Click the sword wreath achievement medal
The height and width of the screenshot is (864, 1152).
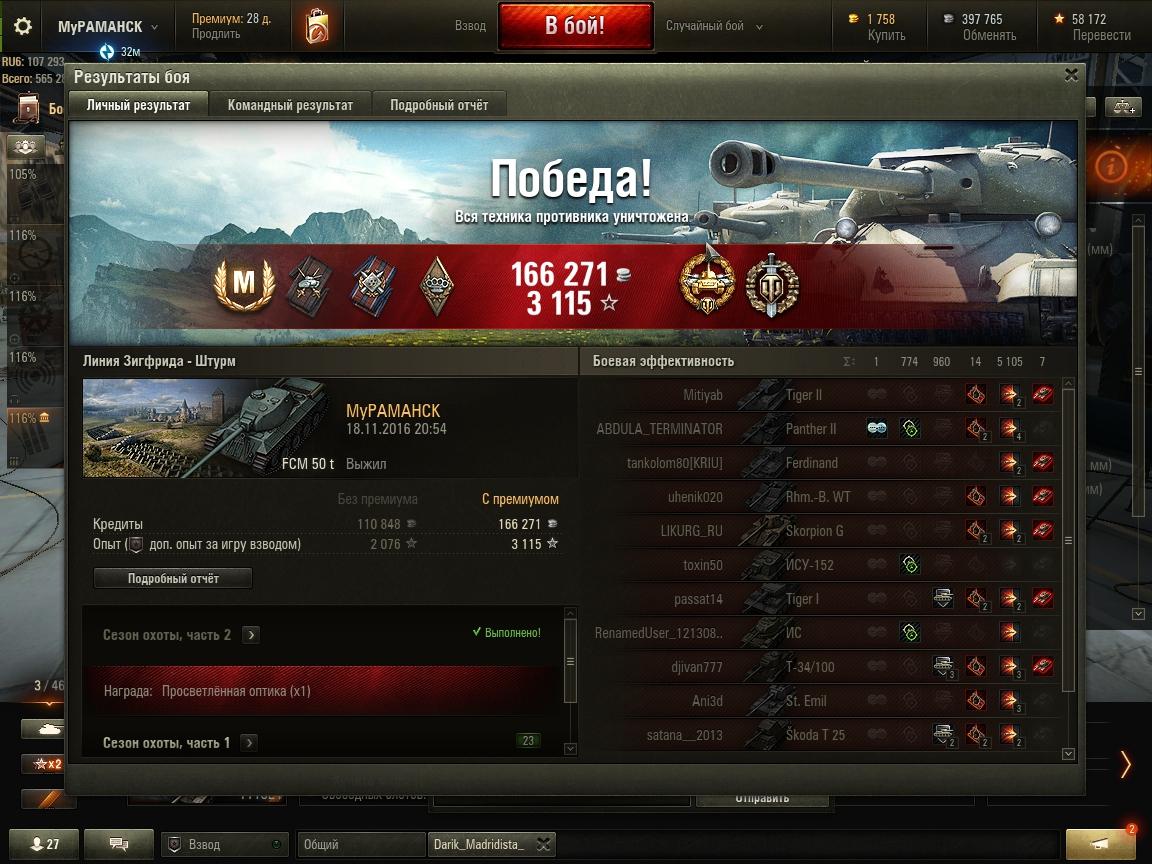pos(772,285)
